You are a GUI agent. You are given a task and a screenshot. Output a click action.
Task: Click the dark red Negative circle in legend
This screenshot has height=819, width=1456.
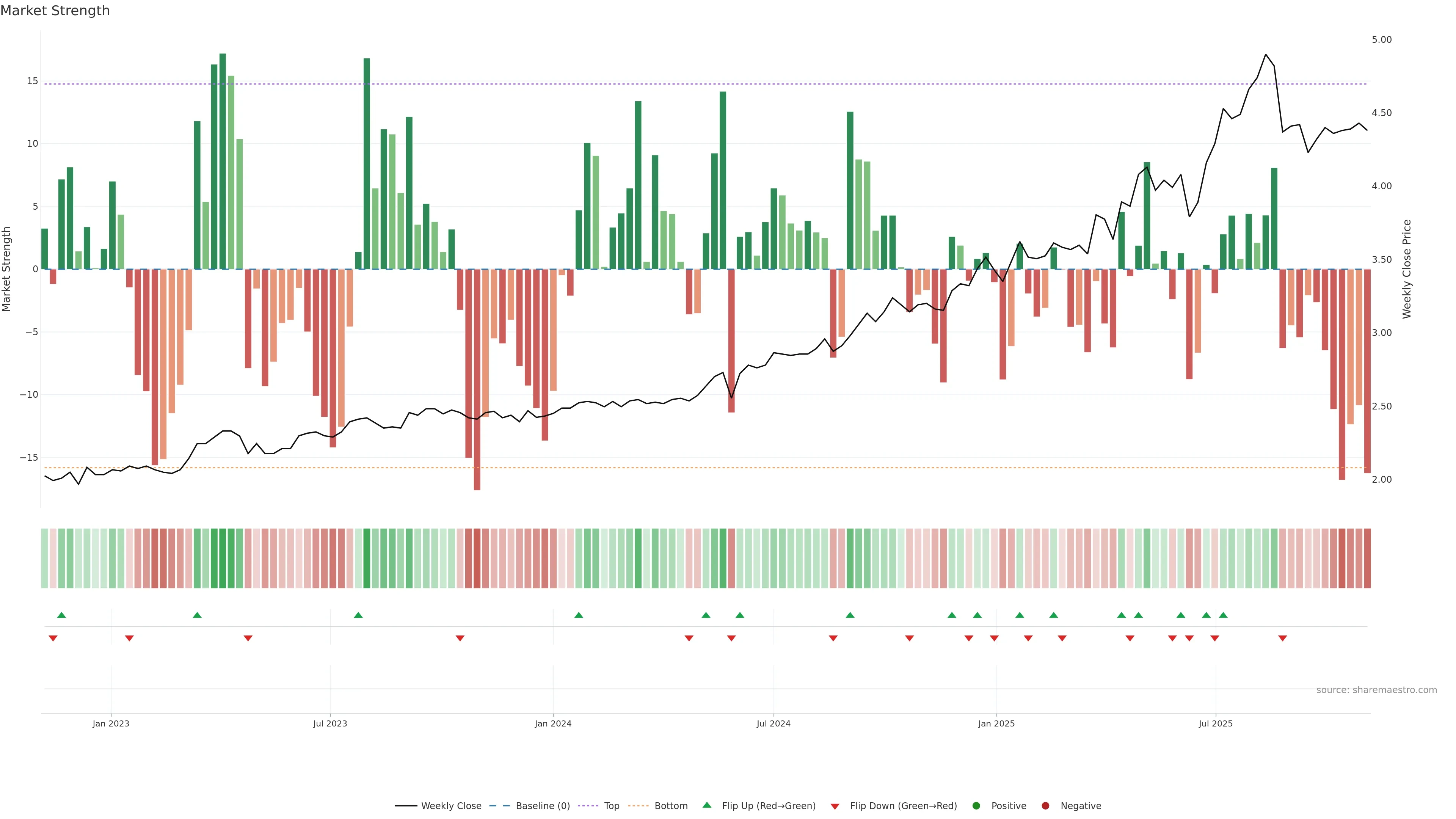click(1045, 806)
